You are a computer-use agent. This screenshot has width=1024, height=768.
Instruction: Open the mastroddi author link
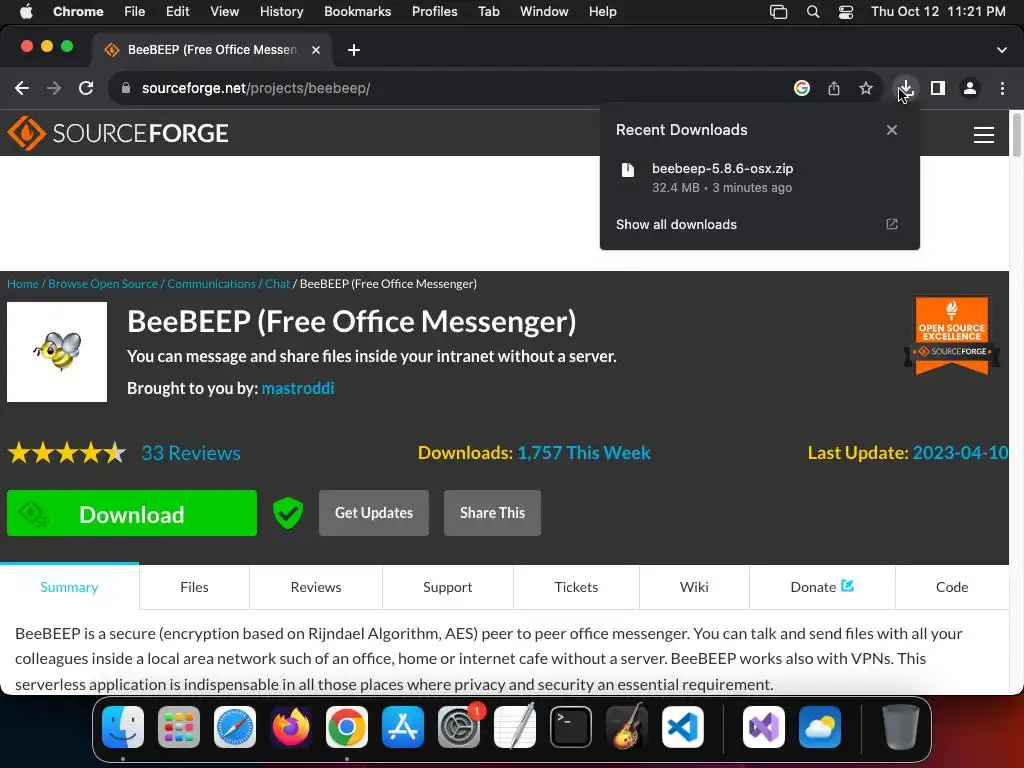point(298,389)
